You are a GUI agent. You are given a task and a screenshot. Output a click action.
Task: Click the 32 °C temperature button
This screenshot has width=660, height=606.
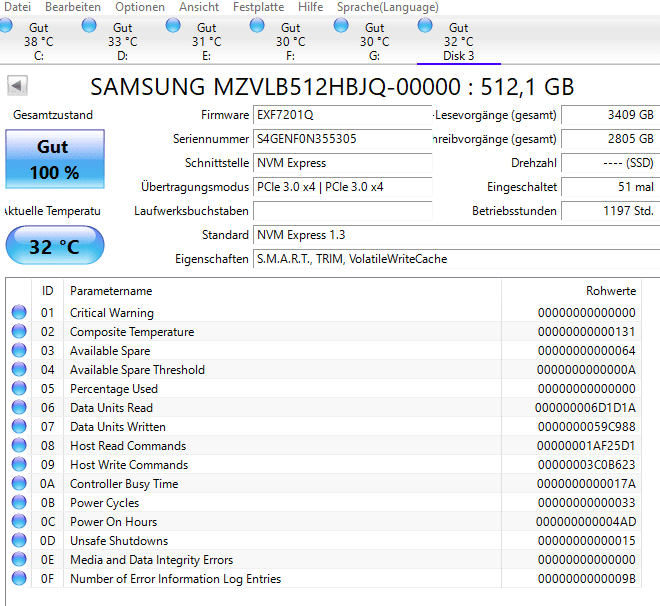pyautogui.click(x=55, y=245)
